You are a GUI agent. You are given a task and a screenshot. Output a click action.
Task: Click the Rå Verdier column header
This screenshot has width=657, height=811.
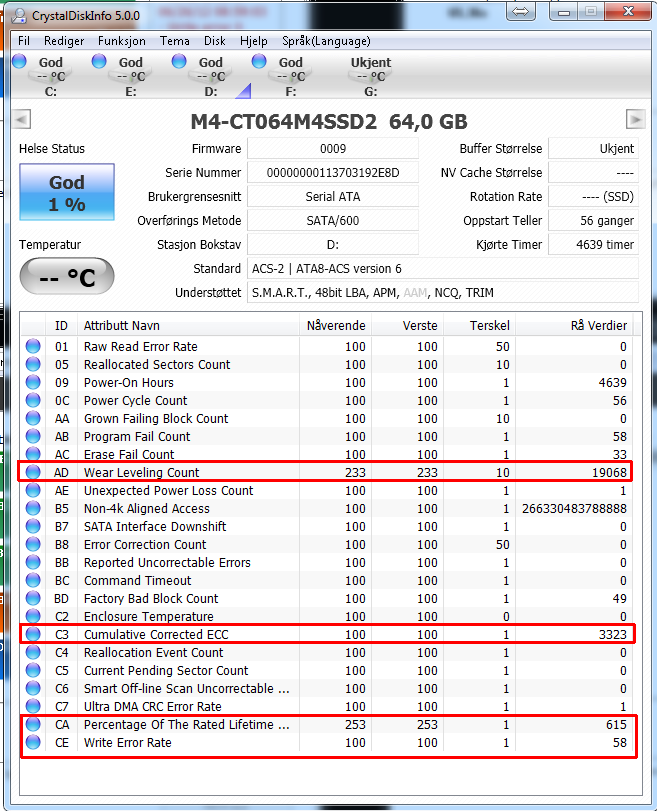[x=574, y=325]
